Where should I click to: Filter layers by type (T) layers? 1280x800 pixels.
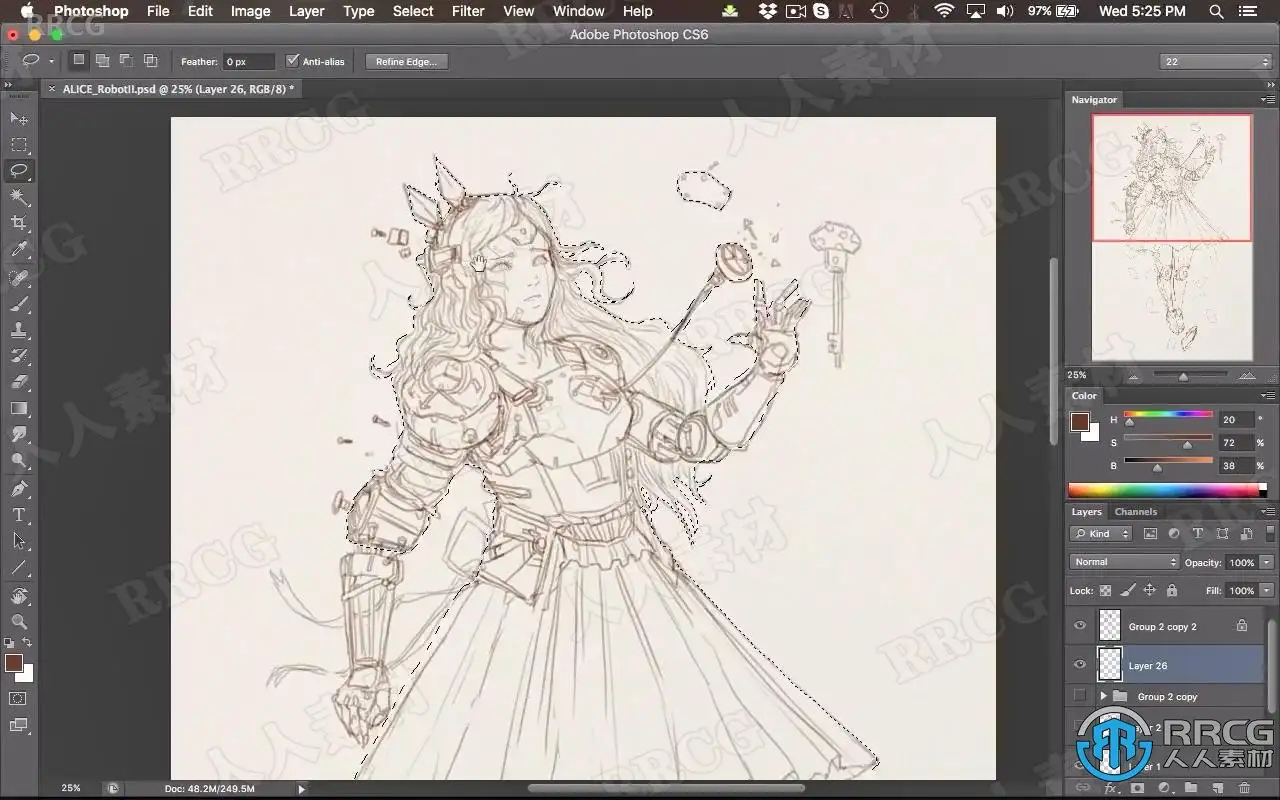coord(1197,534)
